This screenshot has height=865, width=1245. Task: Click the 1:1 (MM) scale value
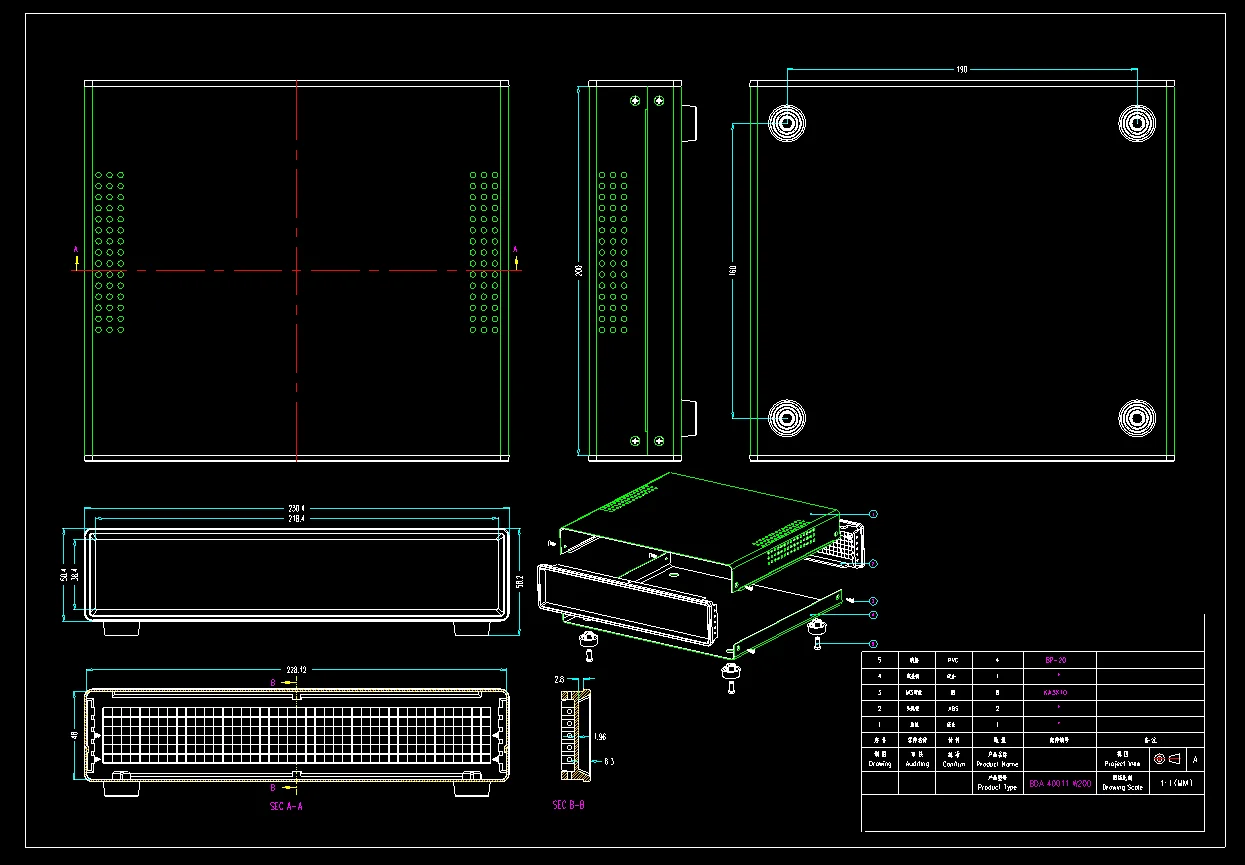(1176, 784)
